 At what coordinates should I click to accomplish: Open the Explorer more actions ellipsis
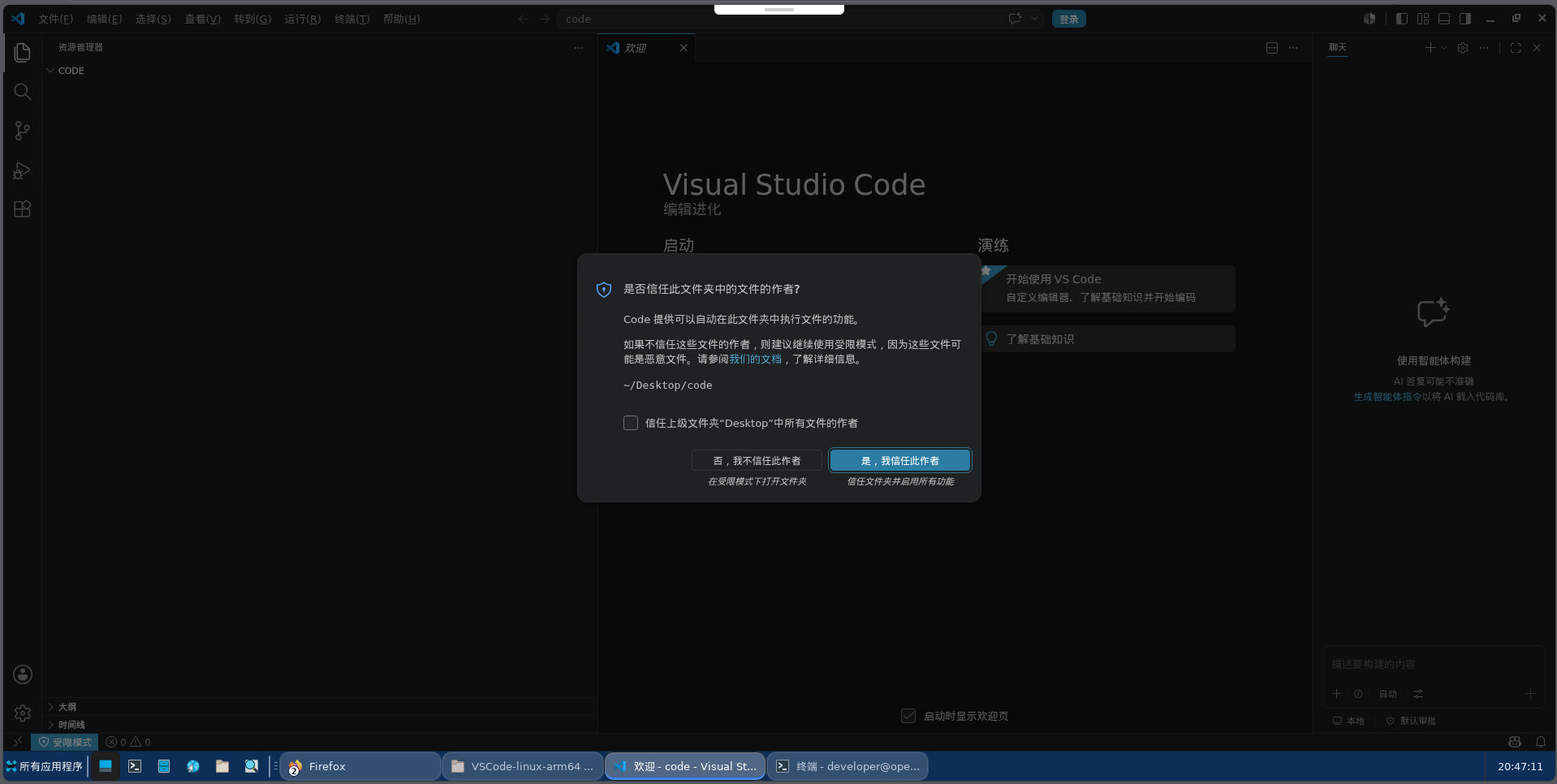(579, 48)
